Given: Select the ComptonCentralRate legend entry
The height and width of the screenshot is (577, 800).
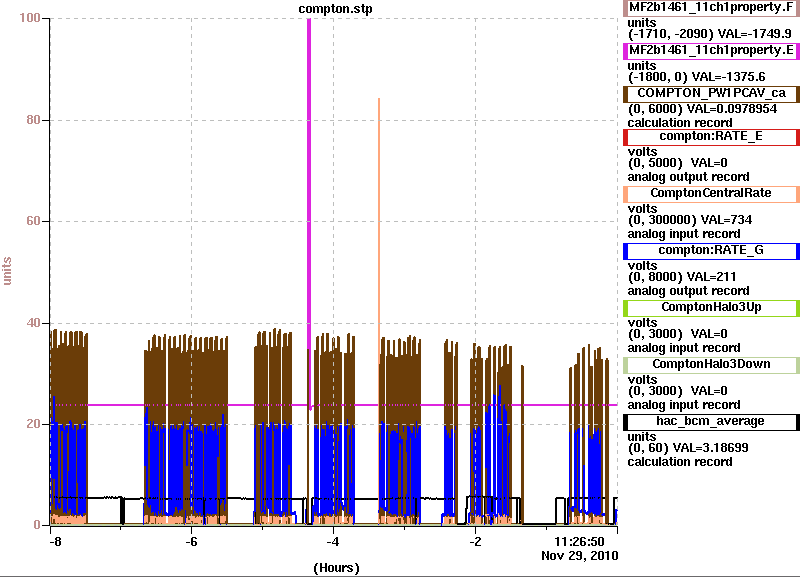Looking at the screenshot, I should point(711,193).
